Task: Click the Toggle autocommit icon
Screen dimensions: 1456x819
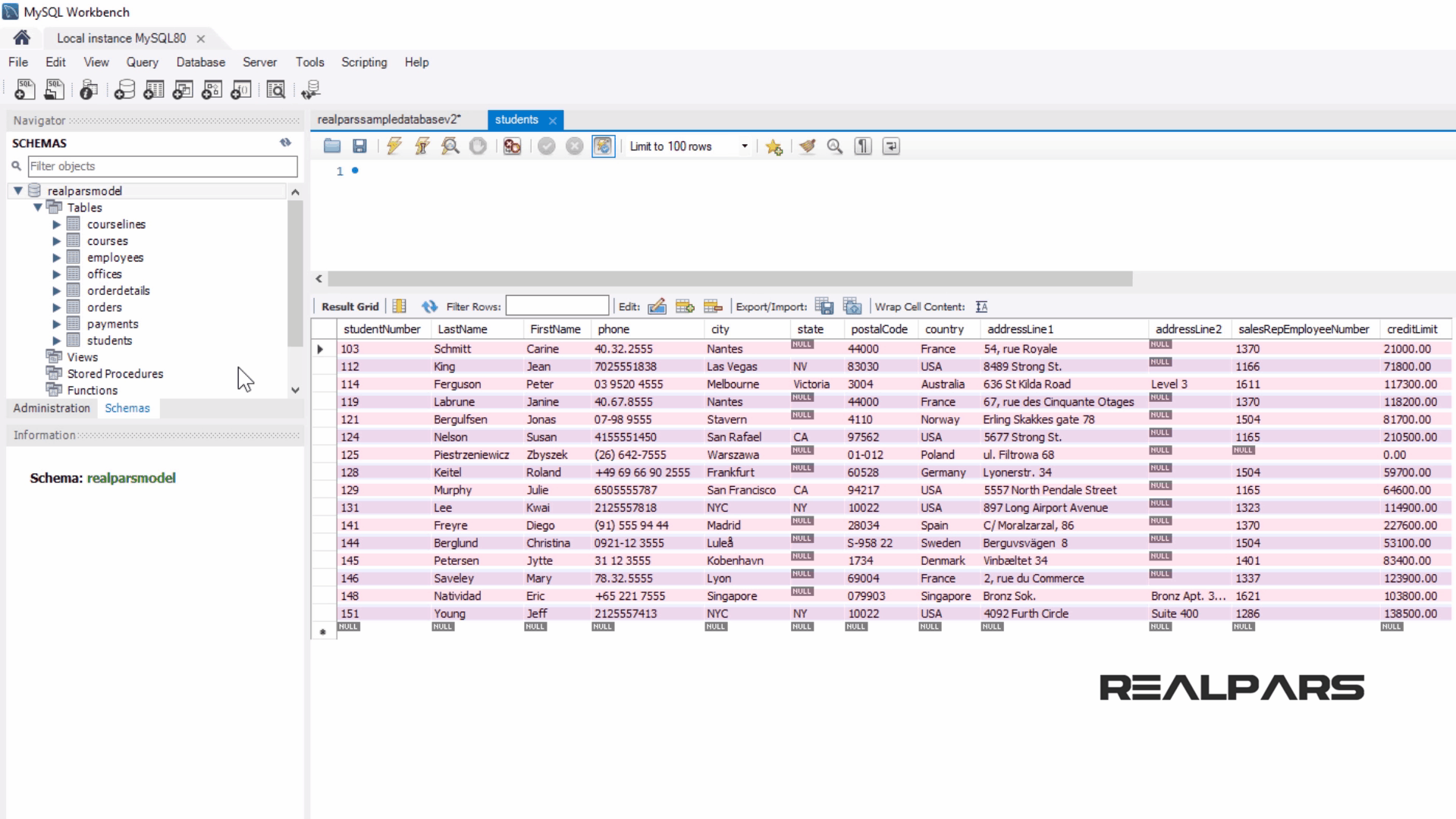Action: (x=603, y=146)
